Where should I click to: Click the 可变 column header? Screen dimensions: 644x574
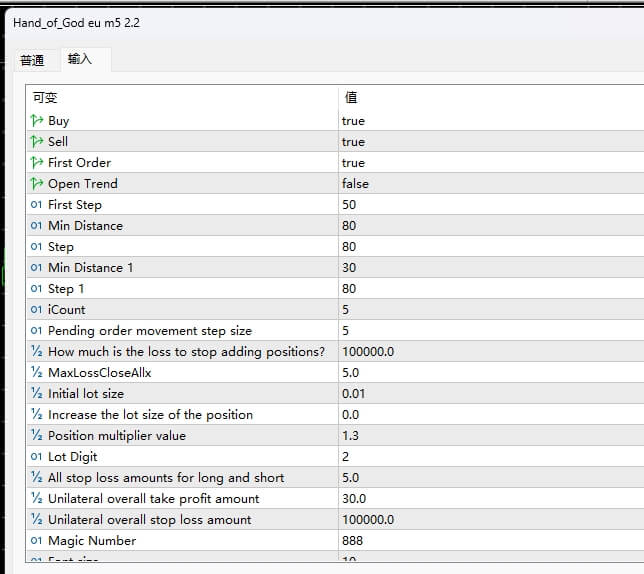pos(45,98)
